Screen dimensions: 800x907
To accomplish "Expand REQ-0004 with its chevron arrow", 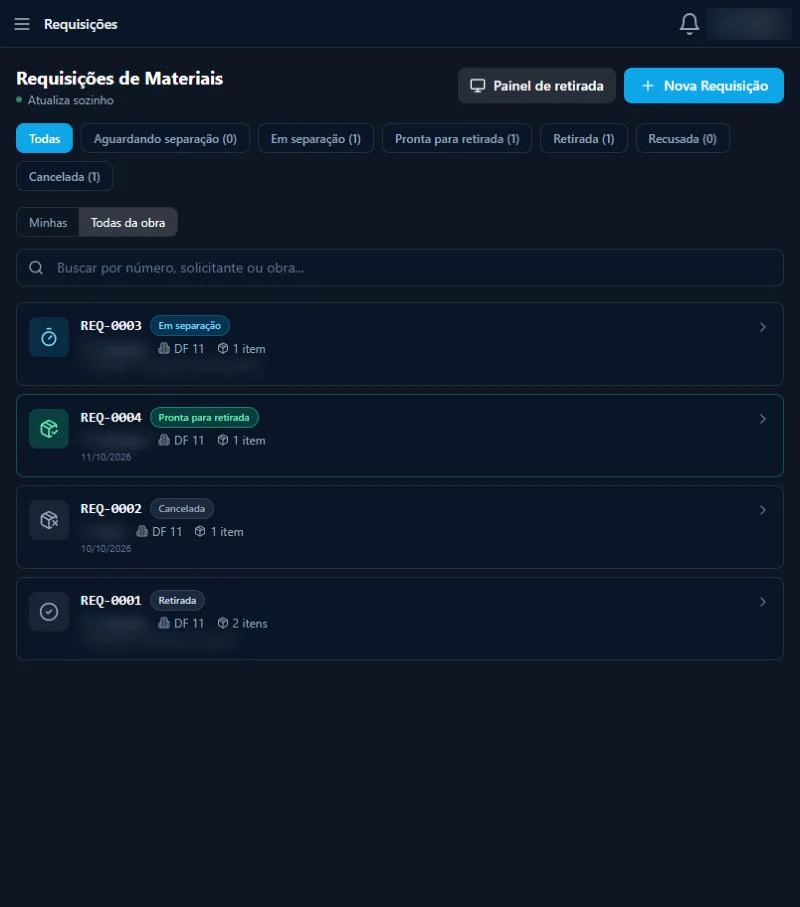I will (x=762, y=418).
